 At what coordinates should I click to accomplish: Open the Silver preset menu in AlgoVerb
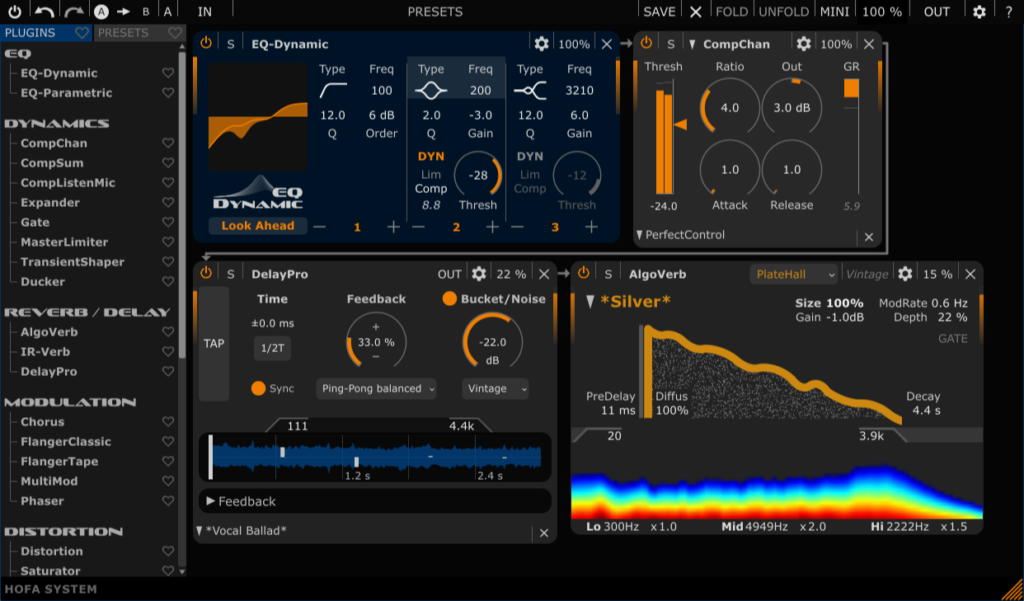[x=629, y=301]
